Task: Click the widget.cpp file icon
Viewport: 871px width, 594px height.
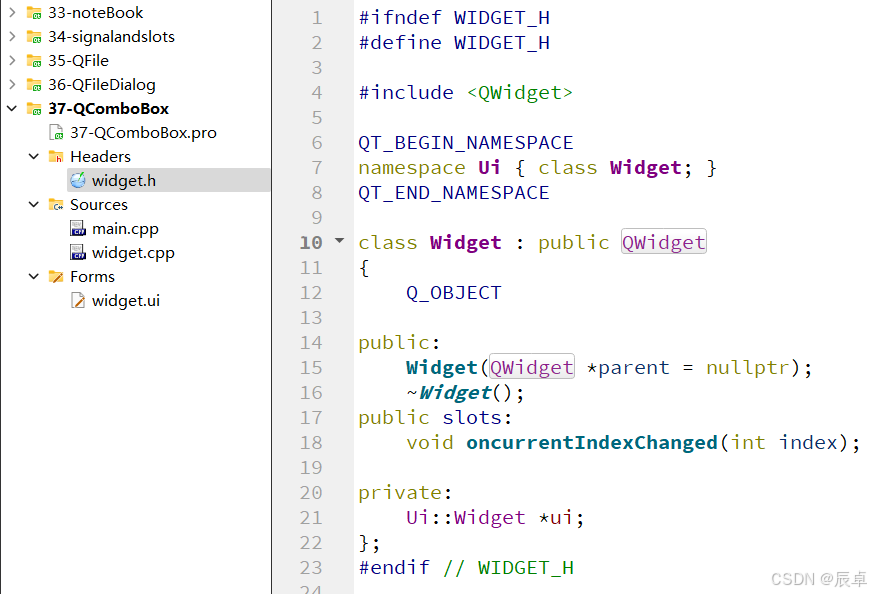Action: [78, 252]
